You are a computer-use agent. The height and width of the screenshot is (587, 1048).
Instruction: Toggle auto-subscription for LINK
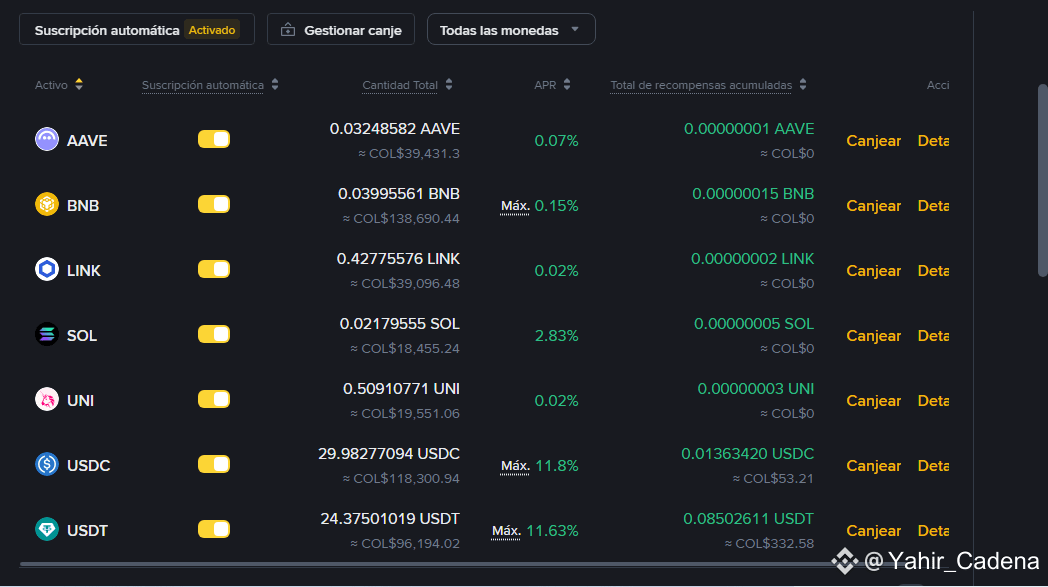click(x=214, y=269)
